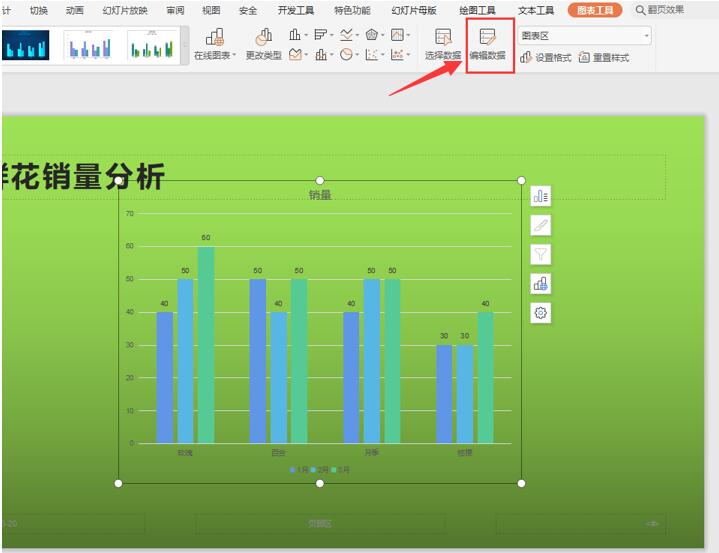Click the 在线图表 online chart icon

[x=214, y=37]
